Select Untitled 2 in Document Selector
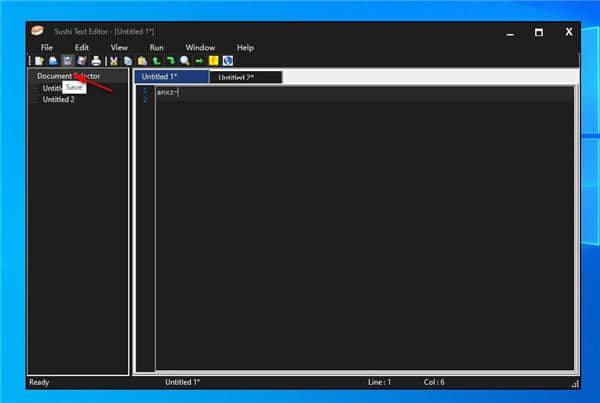Viewport: 600px width, 403px height. (x=59, y=100)
